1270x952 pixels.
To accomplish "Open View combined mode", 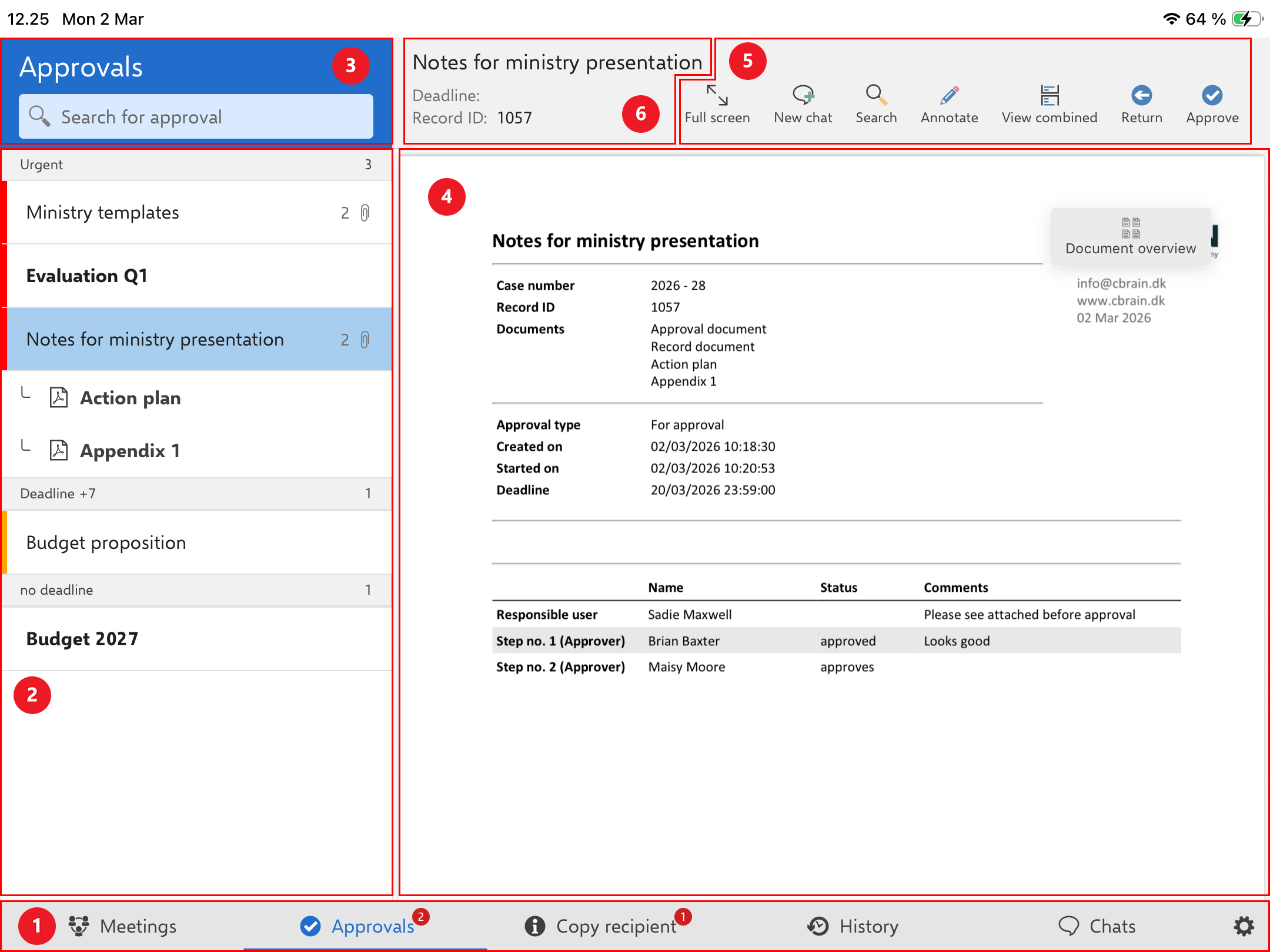I will 1050,105.
